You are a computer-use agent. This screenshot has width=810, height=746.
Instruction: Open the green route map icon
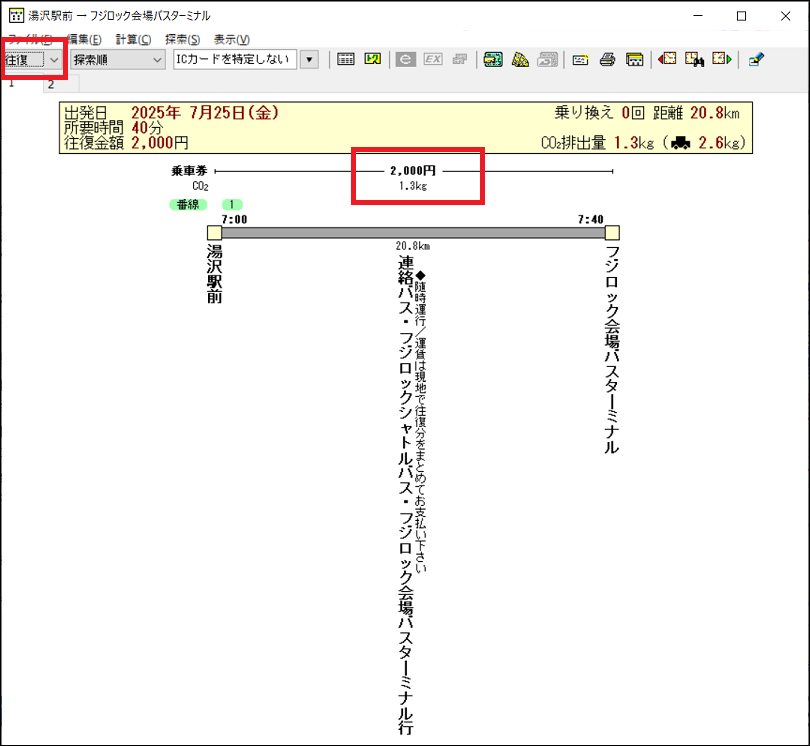pyautogui.click(x=492, y=60)
